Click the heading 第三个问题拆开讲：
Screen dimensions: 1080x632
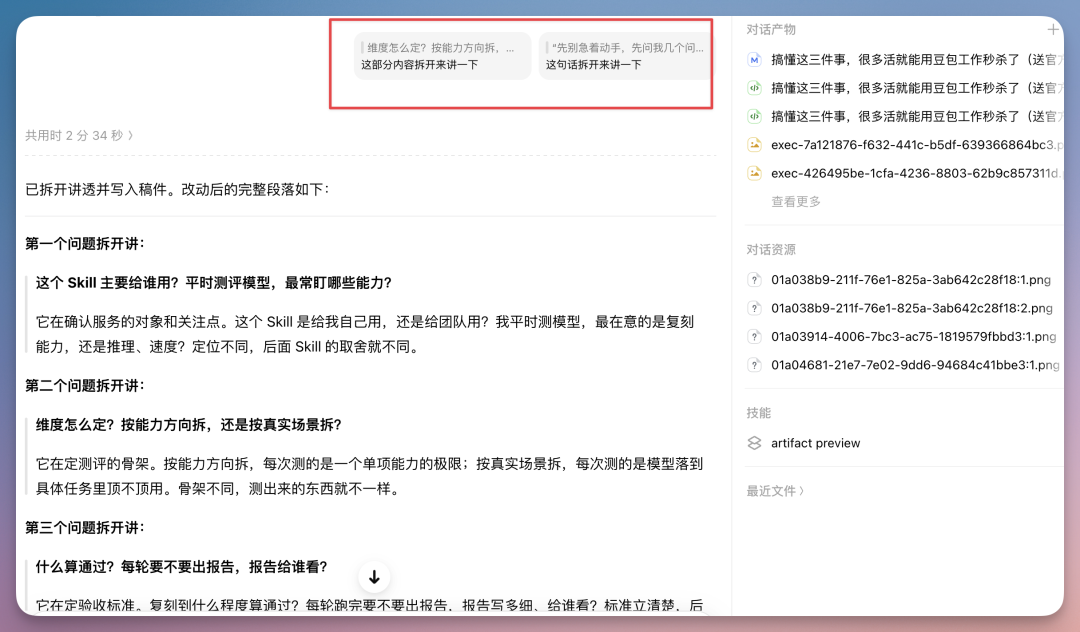tap(85, 527)
